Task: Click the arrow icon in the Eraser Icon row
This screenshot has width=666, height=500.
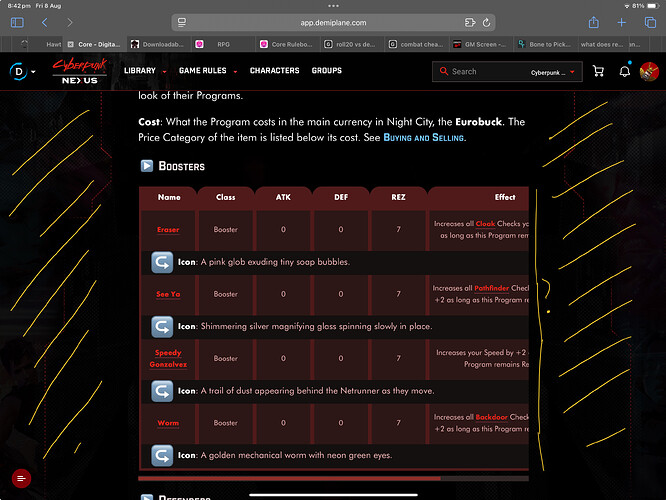Action: click(x=162, y=262)
